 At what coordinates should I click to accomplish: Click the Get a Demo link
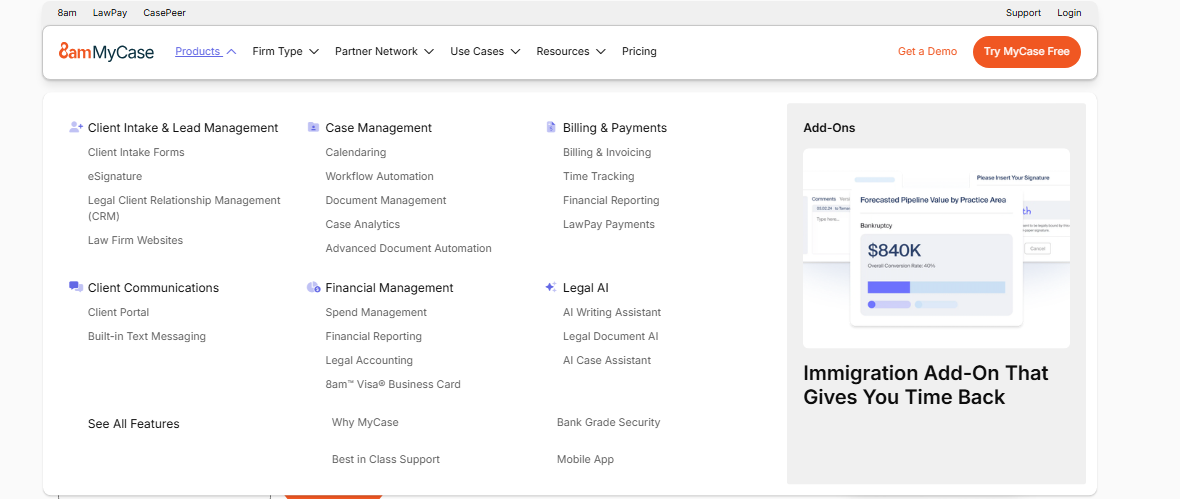[927, 51]
